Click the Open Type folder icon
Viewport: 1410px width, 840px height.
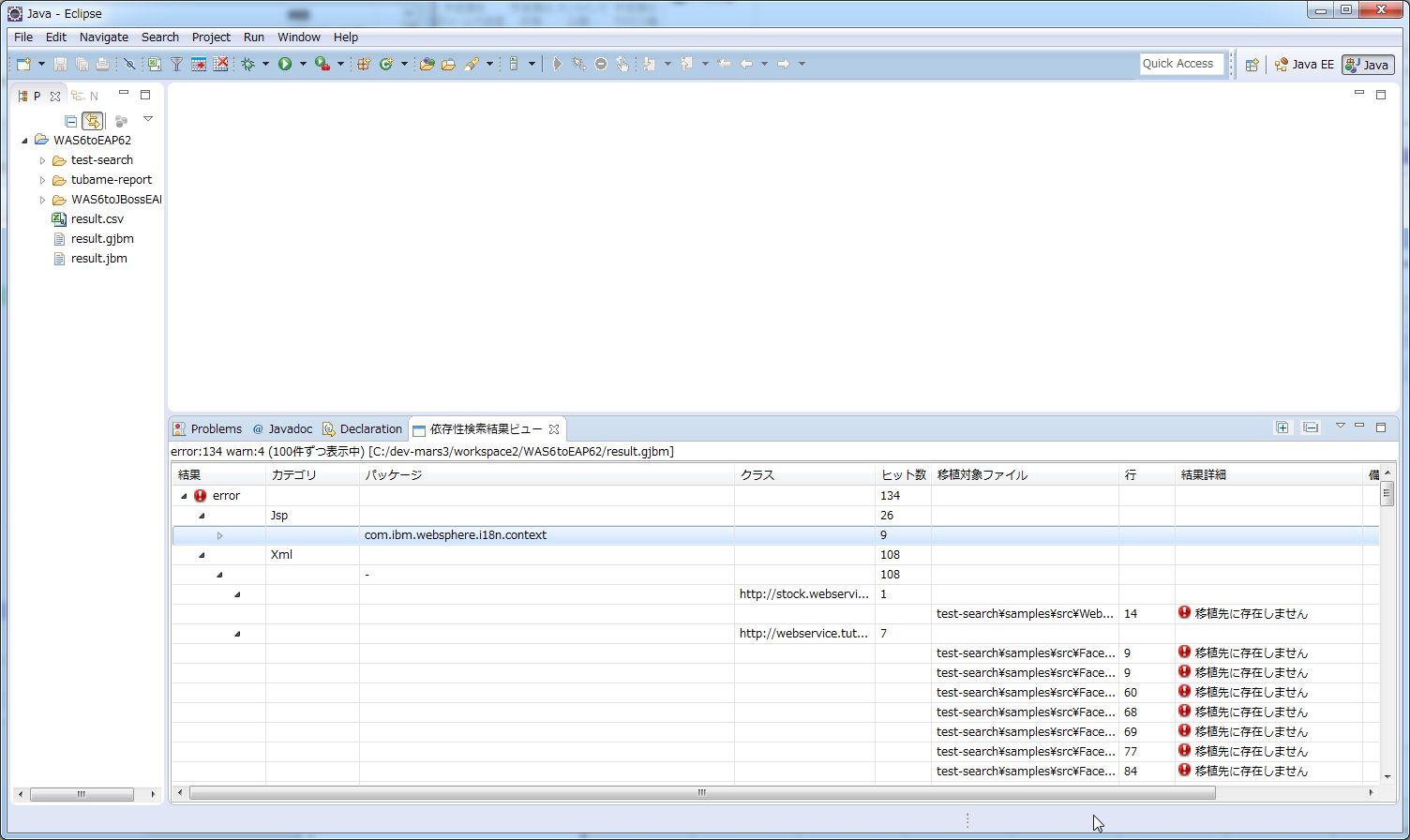[427, 64]
